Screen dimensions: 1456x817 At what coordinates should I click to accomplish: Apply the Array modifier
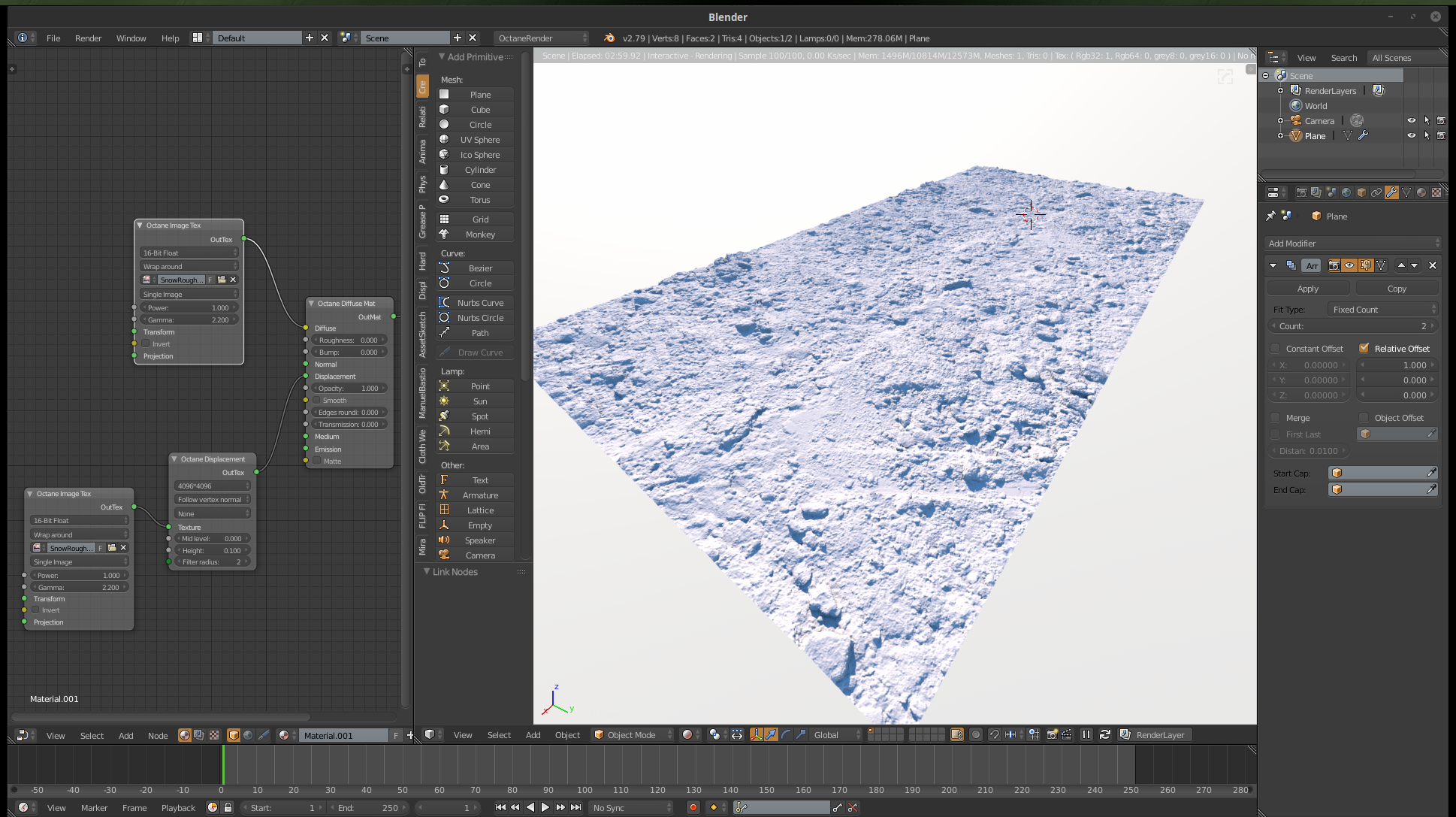(1307, 289)
